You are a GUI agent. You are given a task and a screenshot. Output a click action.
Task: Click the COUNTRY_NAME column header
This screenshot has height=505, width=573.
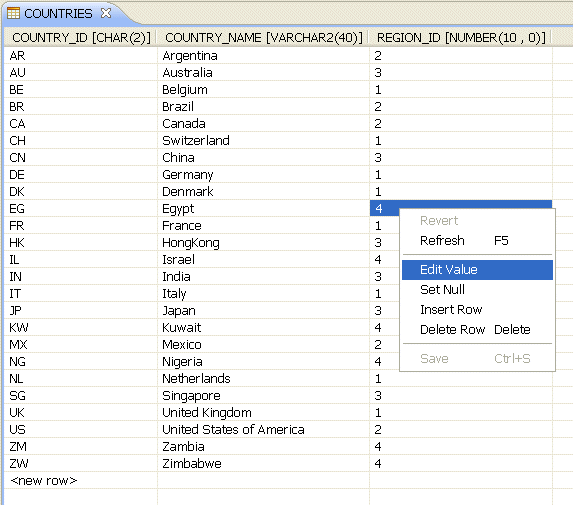[263, 38]
